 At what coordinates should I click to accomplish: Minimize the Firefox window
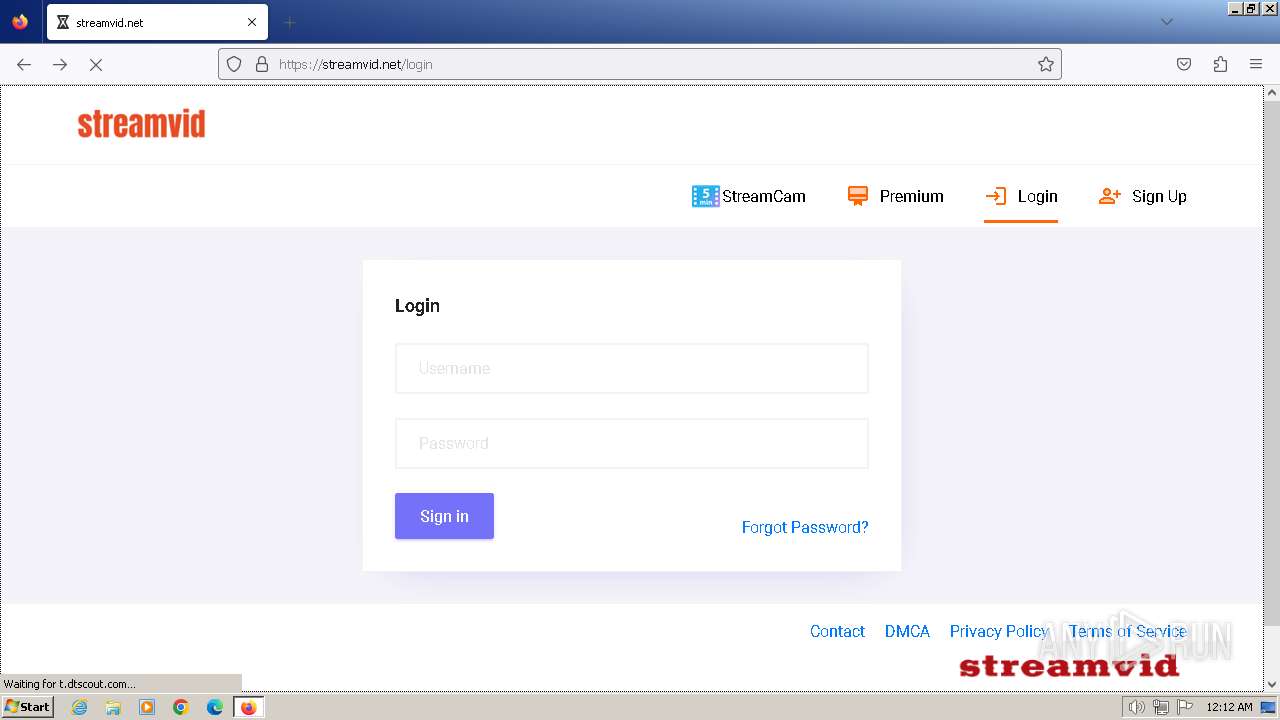(x=1236, y=8)
